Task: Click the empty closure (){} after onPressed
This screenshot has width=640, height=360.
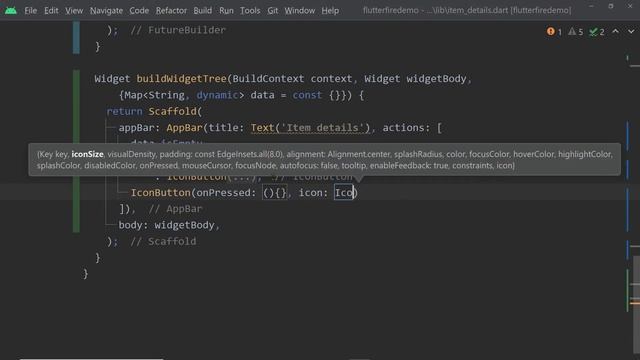Action: click(x=274, y=193)
